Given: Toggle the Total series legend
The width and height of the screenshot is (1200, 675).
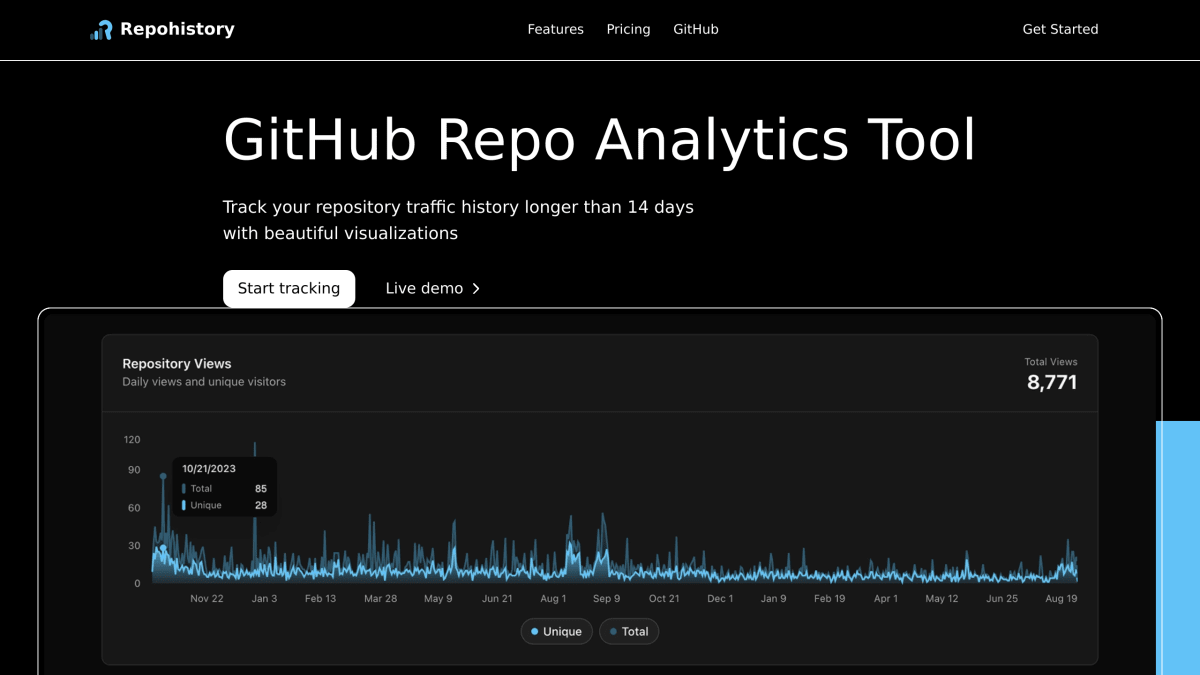Looking at the screenshot, I should [x=629, y=631].
